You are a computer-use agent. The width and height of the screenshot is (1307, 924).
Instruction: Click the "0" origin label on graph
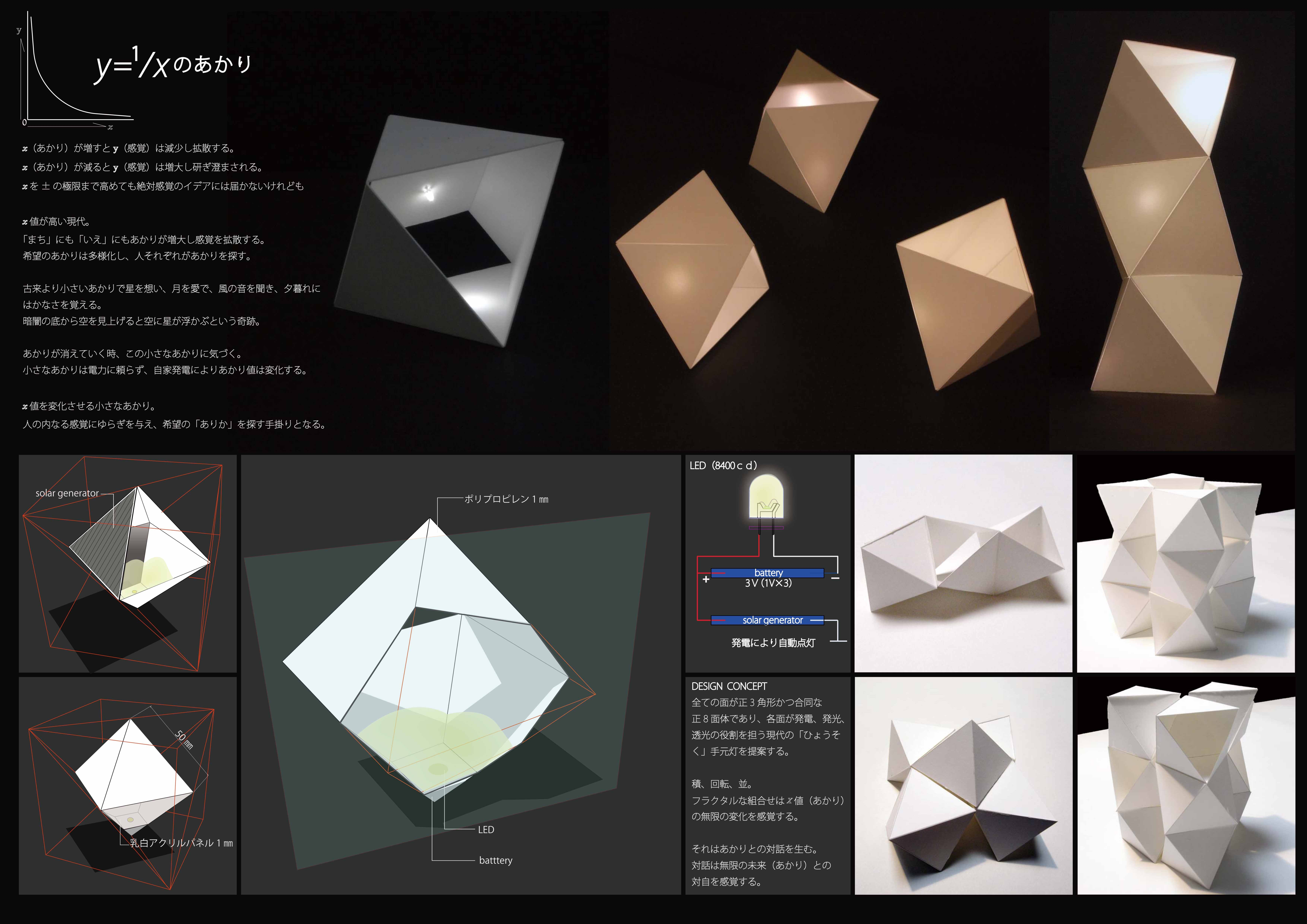point(24,122)
